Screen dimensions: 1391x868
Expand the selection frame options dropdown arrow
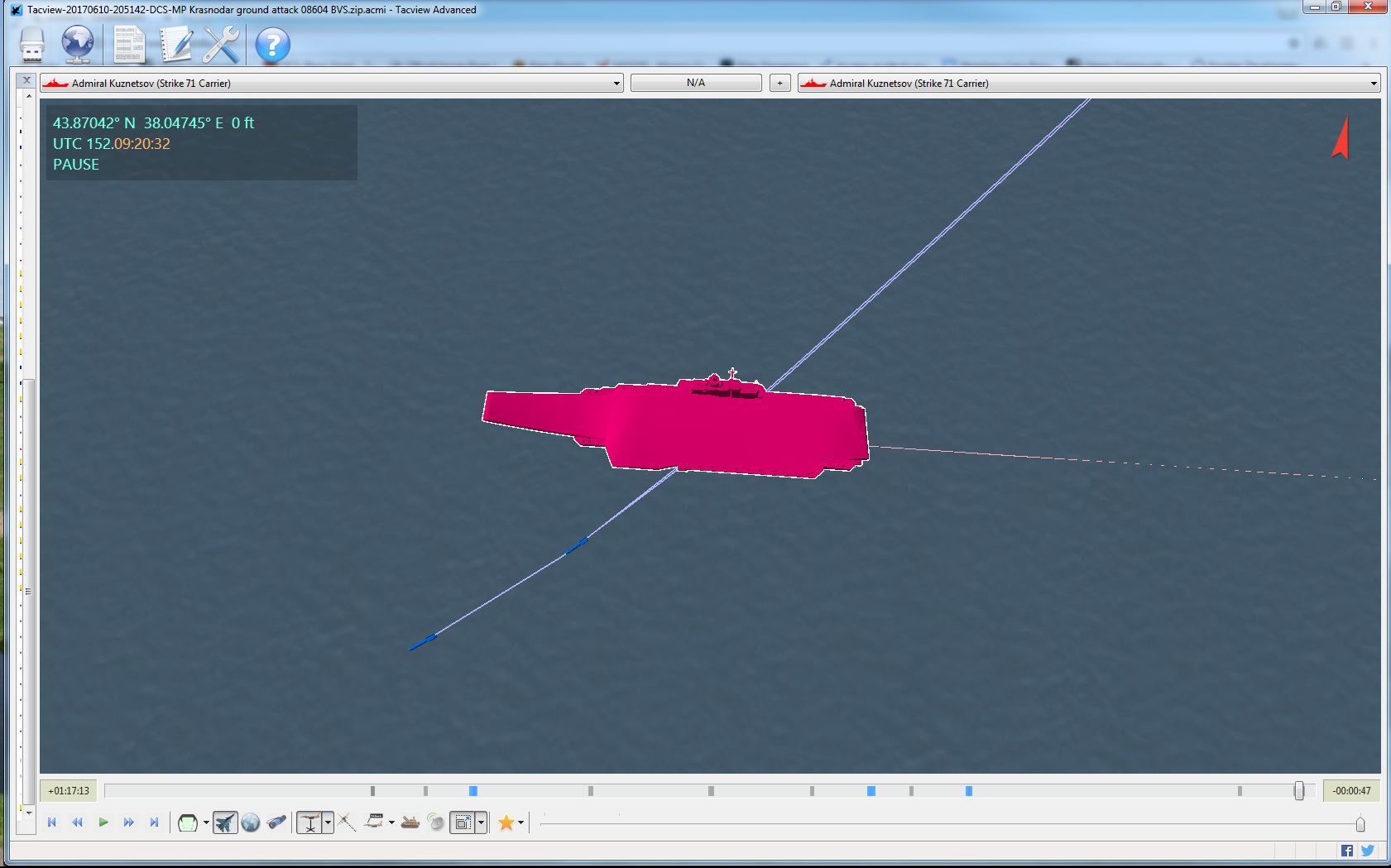[x=482, y=823]
